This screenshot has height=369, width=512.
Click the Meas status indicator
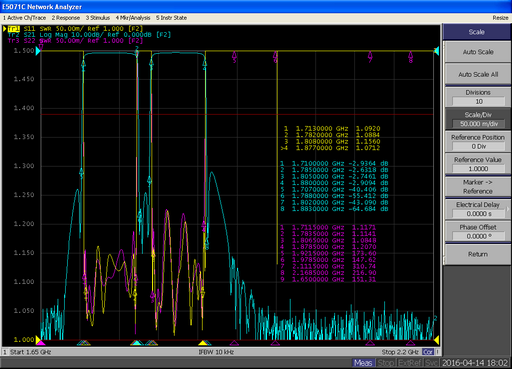pyautogui.click(x=363, y=362)
